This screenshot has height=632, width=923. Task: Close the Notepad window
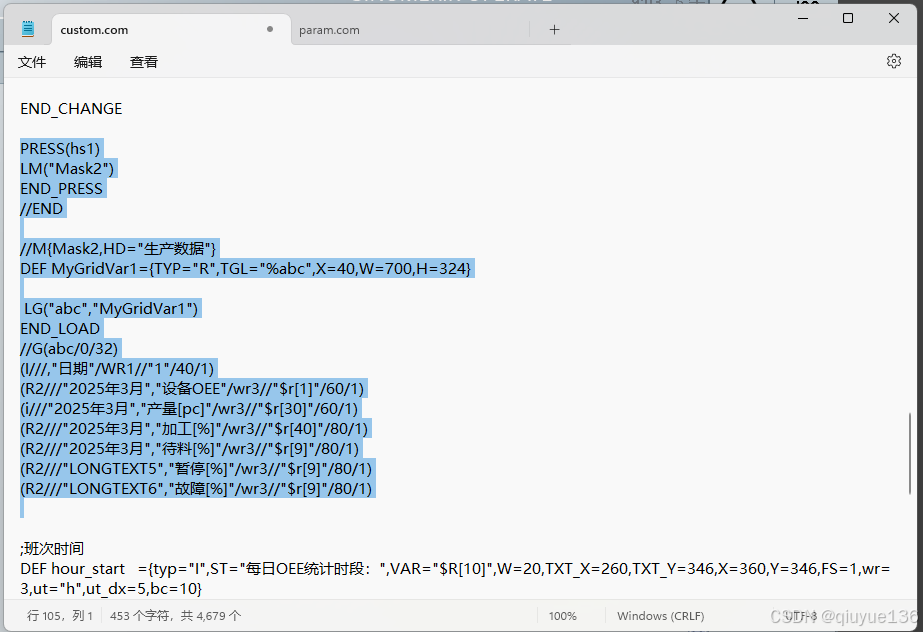894,18
